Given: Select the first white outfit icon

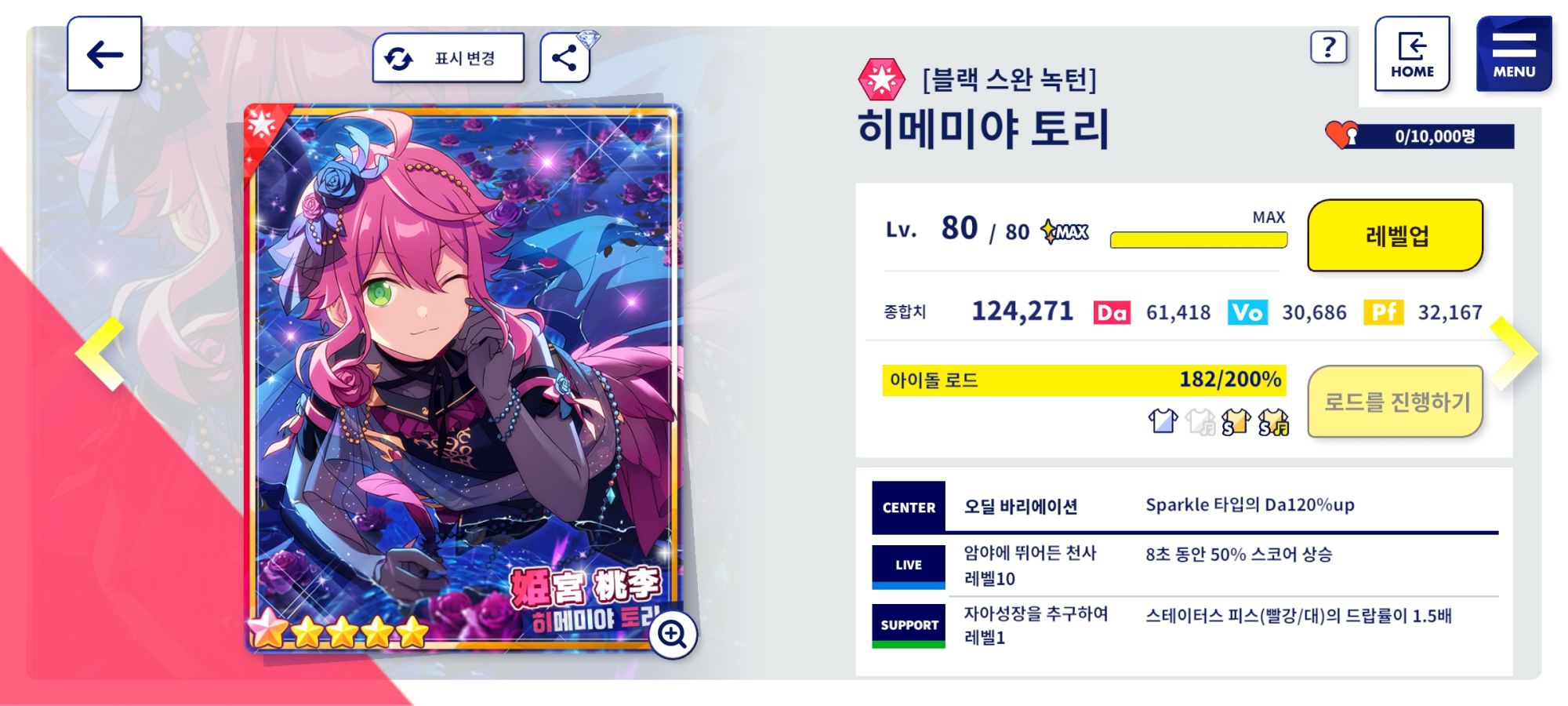Looking at the screenshot, I should click(x=1163, y=421).
